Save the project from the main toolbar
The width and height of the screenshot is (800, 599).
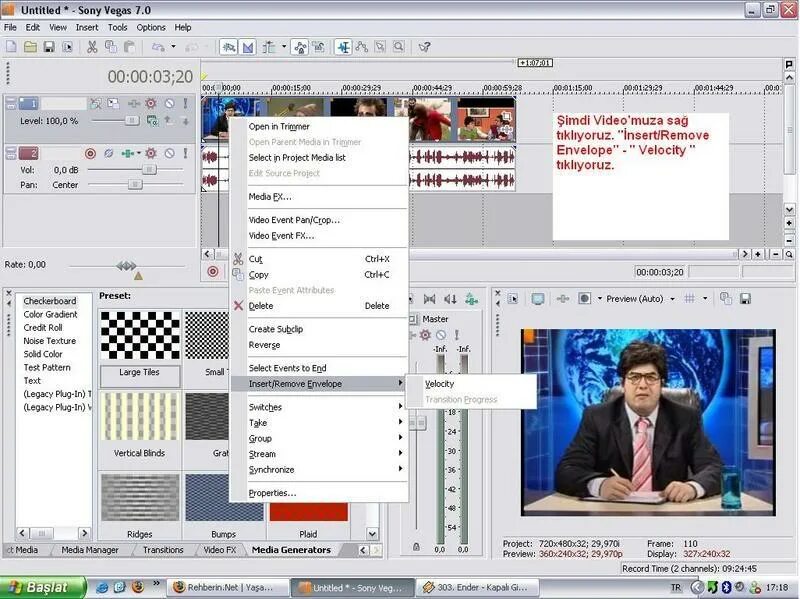click(x=49, y=47)
